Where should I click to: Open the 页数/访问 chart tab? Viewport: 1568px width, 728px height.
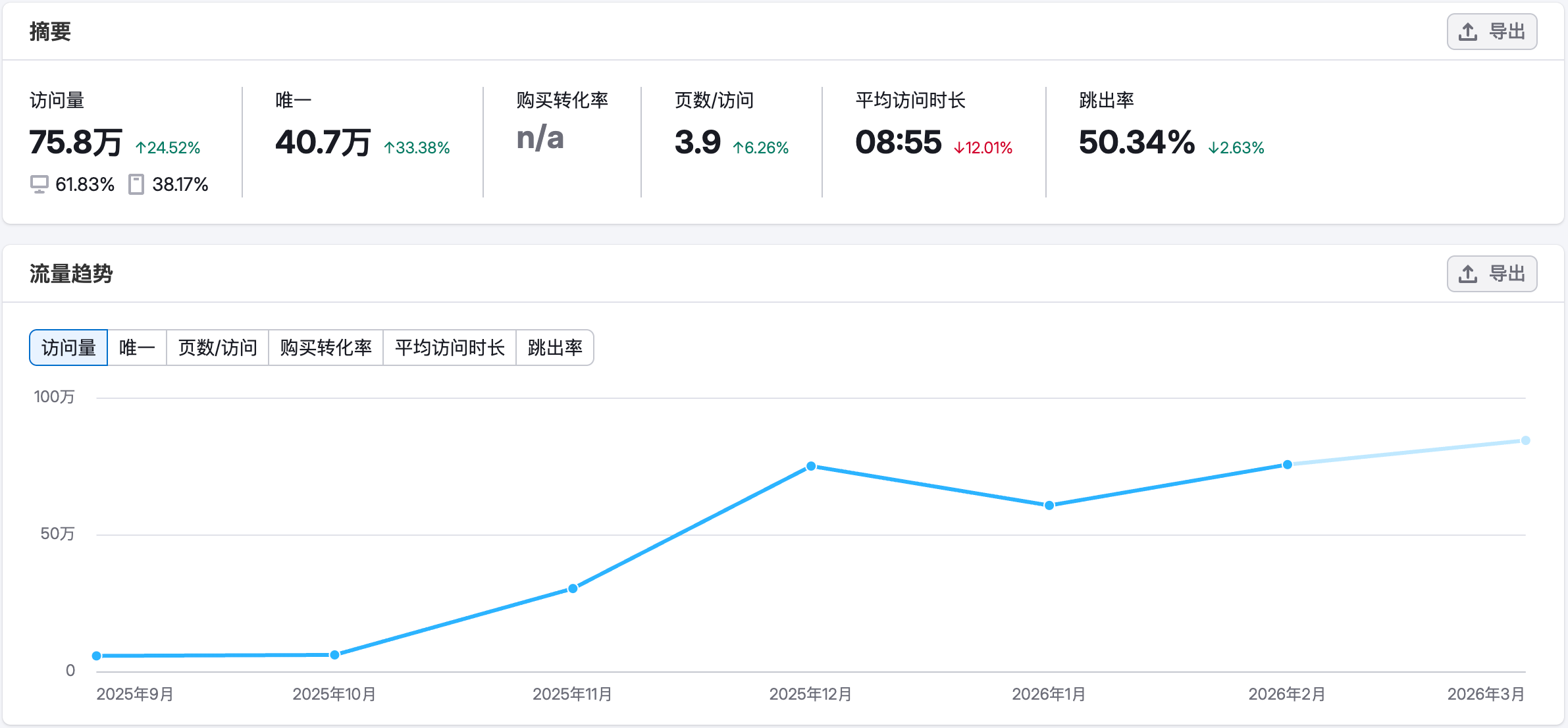pyautogui.click(x=217, y=348)
